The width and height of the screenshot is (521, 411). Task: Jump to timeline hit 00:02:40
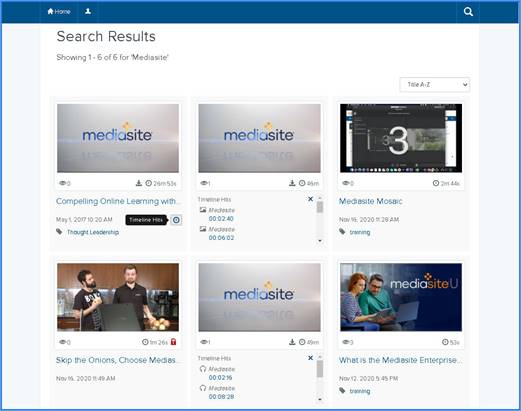tap(221, 219)
